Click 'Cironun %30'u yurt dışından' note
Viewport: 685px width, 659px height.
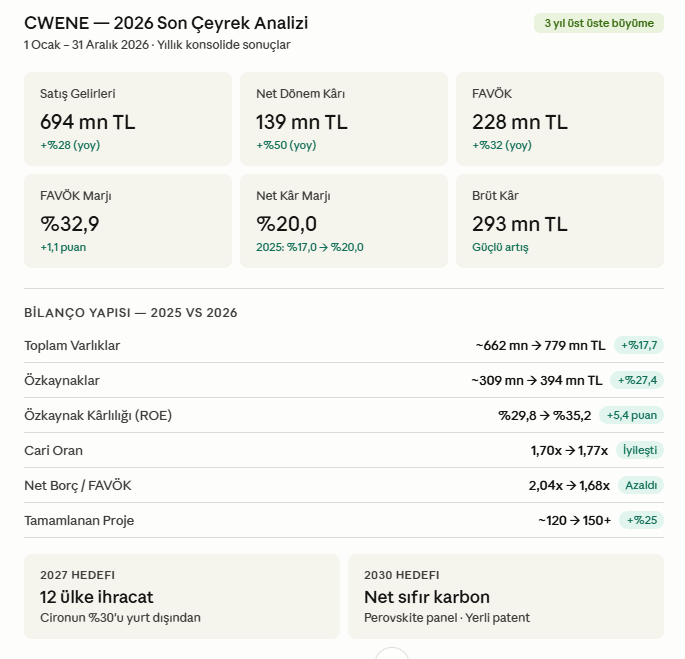(x=120, y=618)
